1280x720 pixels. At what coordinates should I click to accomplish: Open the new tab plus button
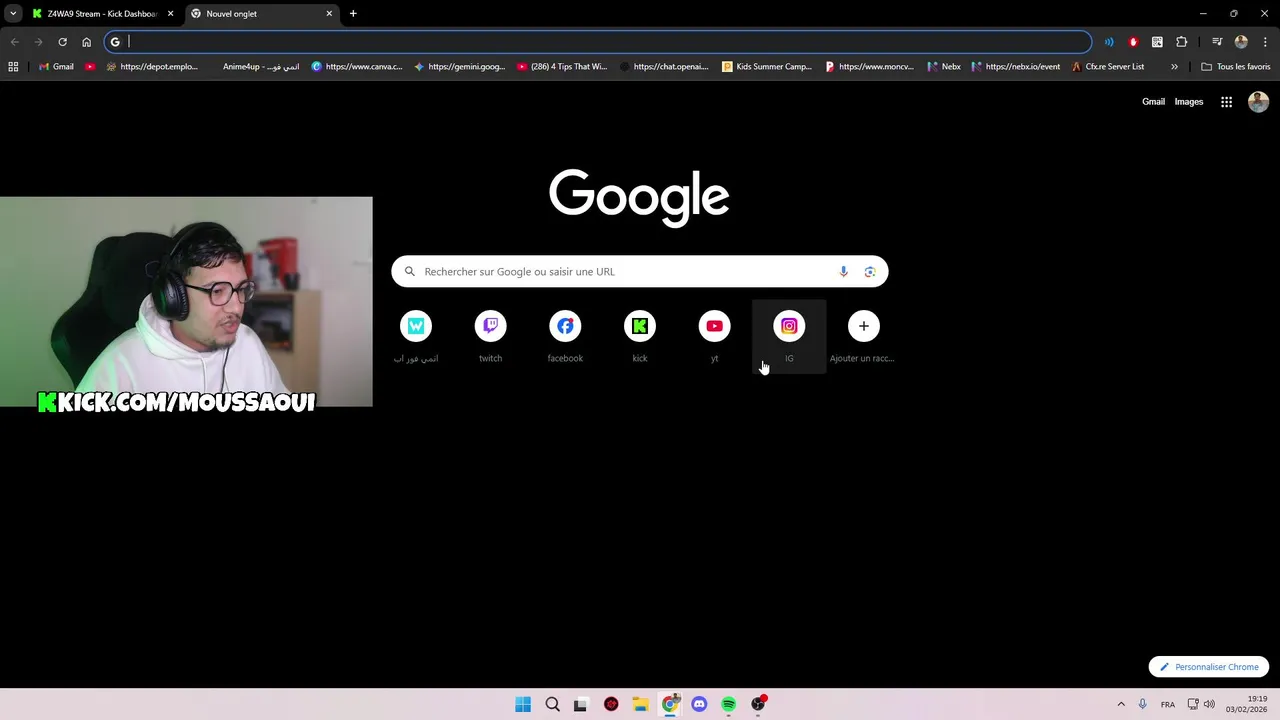pos(353,14)
